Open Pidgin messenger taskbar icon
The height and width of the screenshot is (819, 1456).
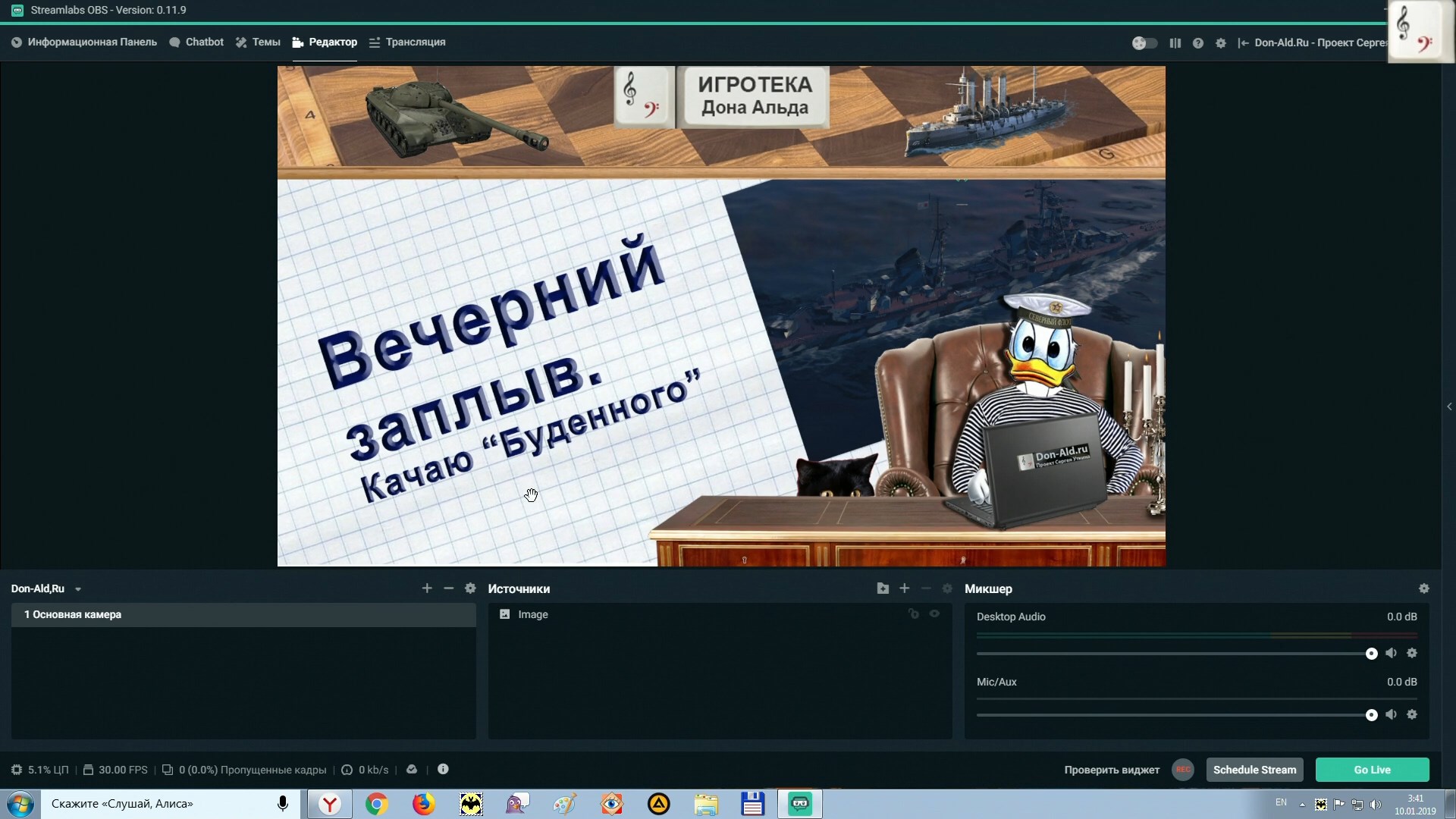click(518, 804)
